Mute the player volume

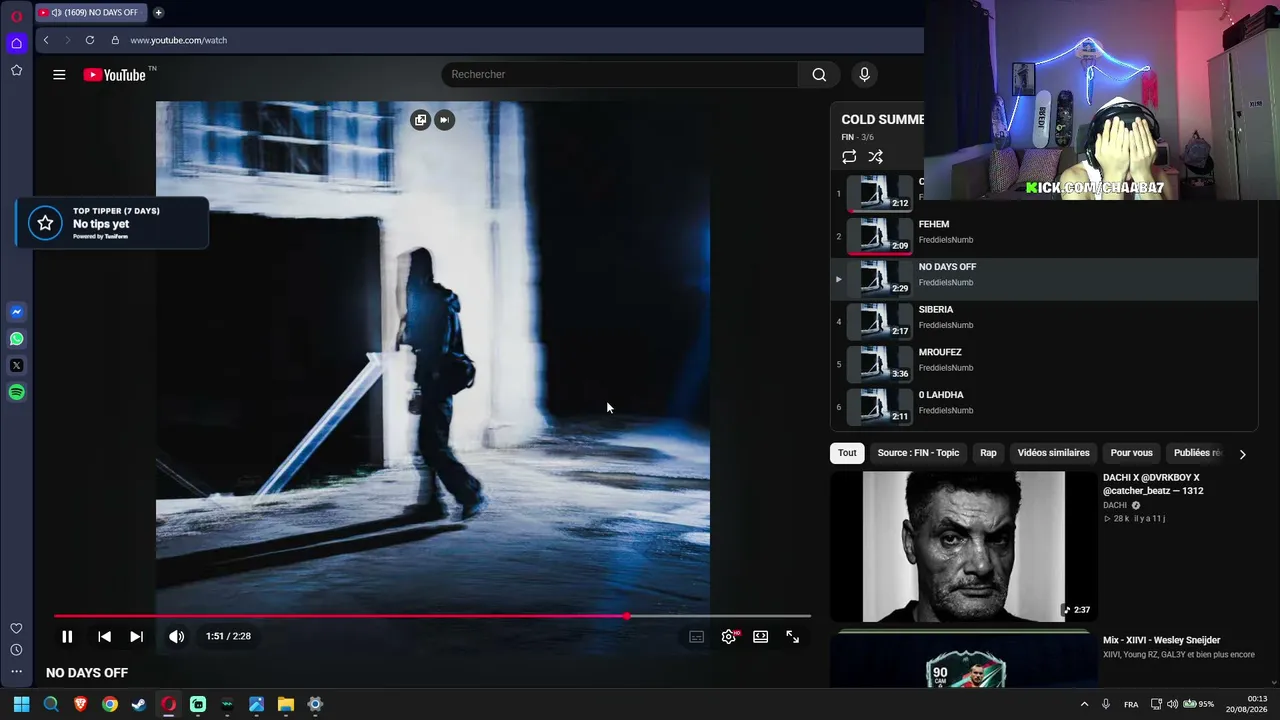point(176,636)
